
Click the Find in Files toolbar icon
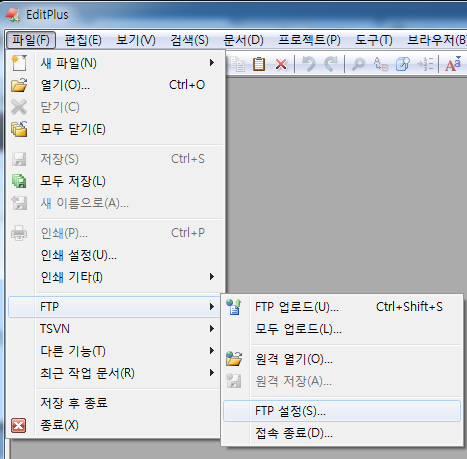403,64
